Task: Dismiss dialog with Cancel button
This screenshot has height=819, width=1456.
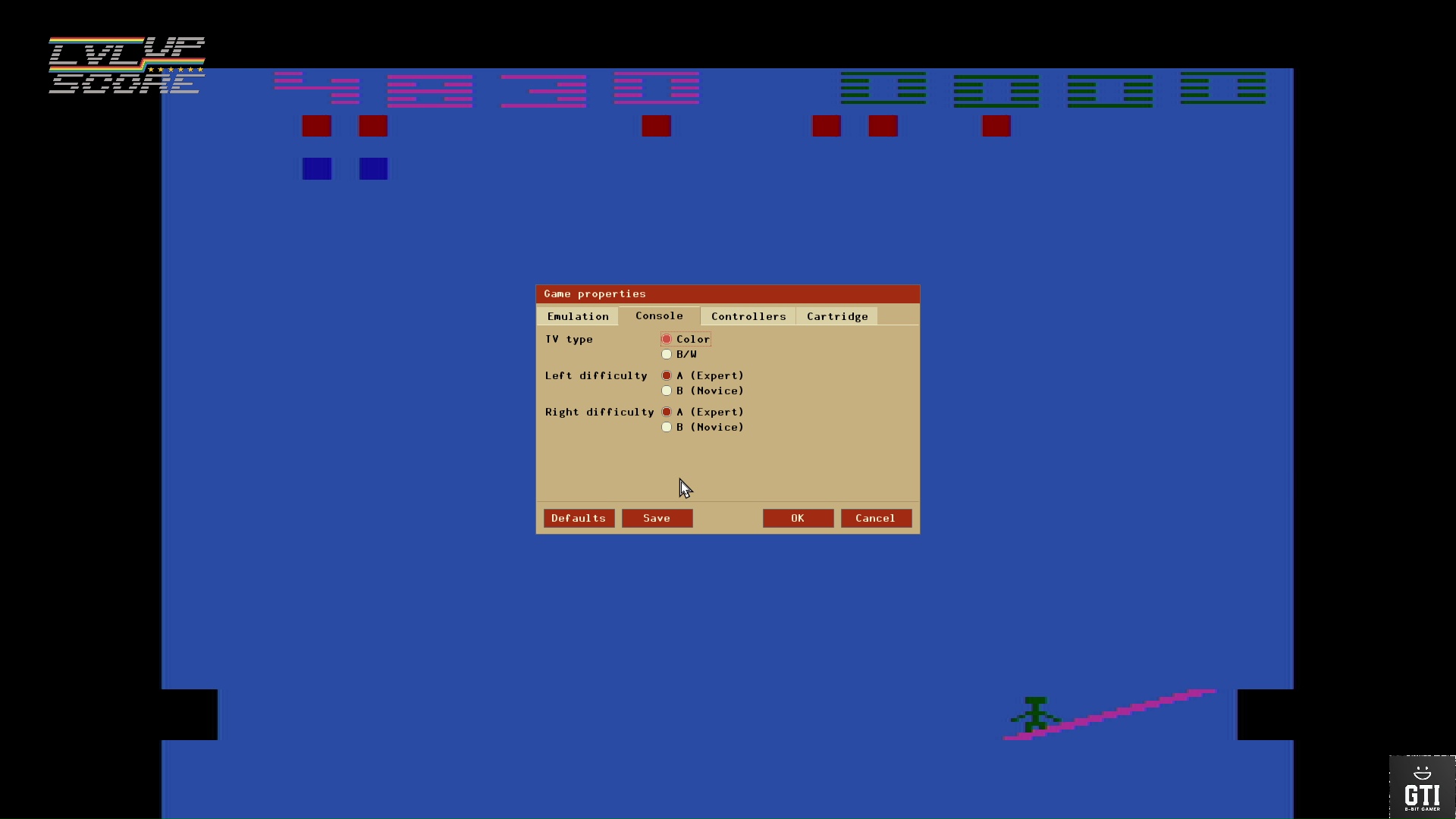Action: (876, 518)
